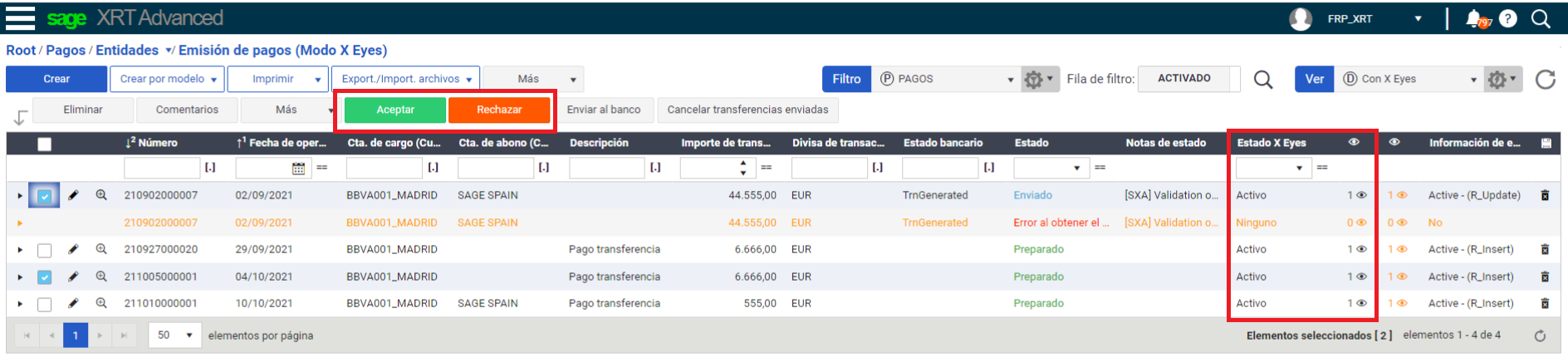View details of payment 211005000001 with magnifier
Image resolution: width=1568 pixels, height=362 pixels.
[x=101, y=276]
